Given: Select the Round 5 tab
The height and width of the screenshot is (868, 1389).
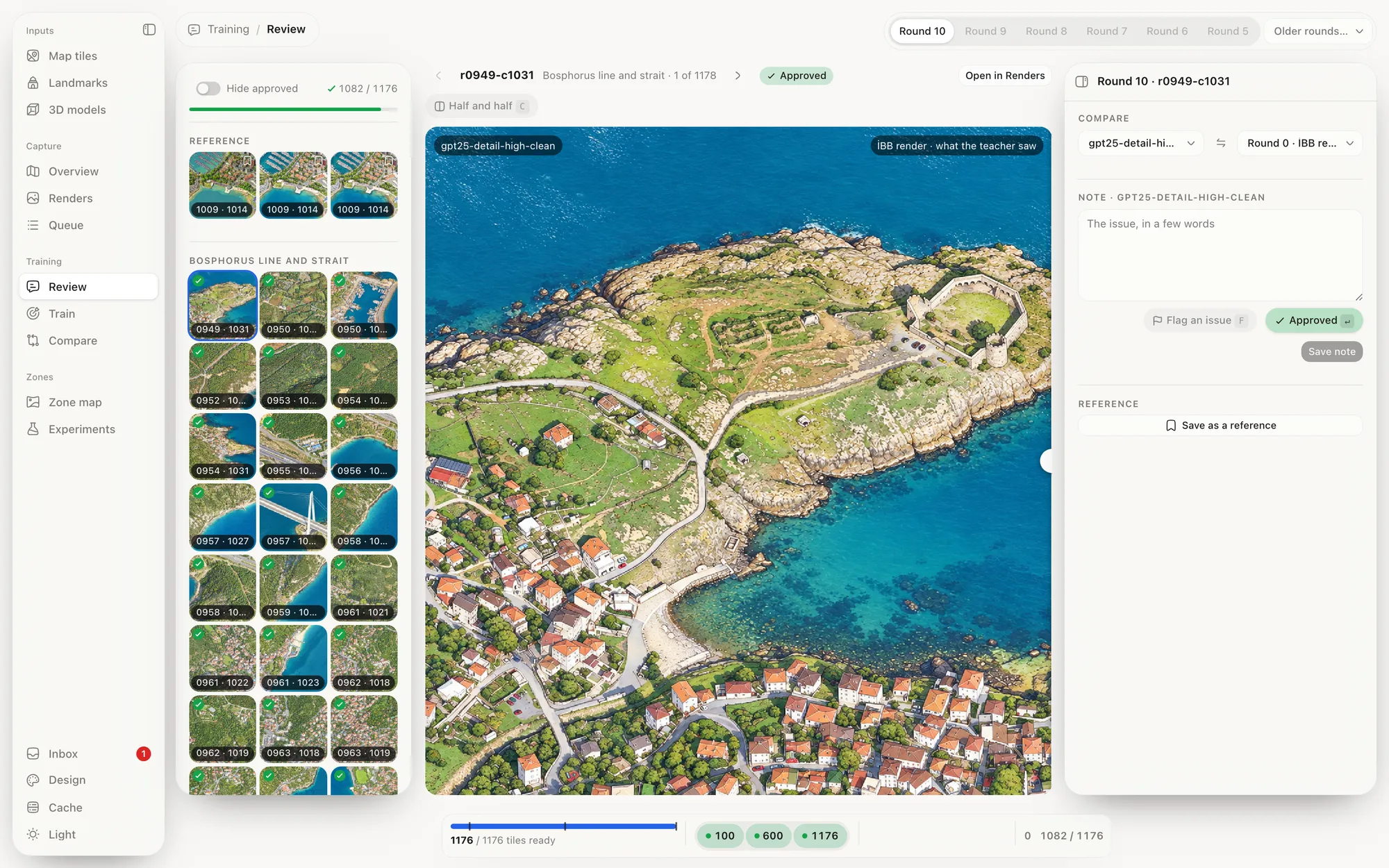Looking at the screenshot, I should point(1227,31).
